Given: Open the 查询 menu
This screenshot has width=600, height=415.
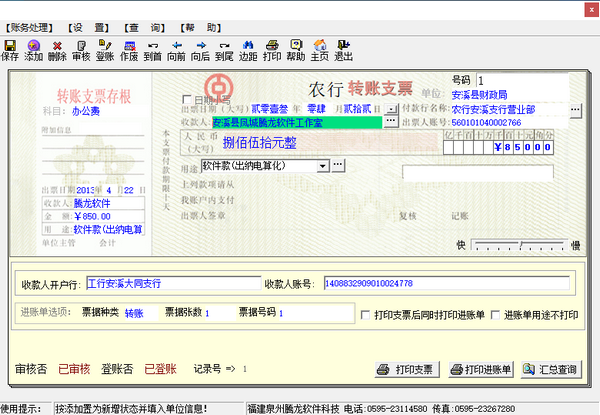Looking at the screenshot, I should tap(146, 26).
